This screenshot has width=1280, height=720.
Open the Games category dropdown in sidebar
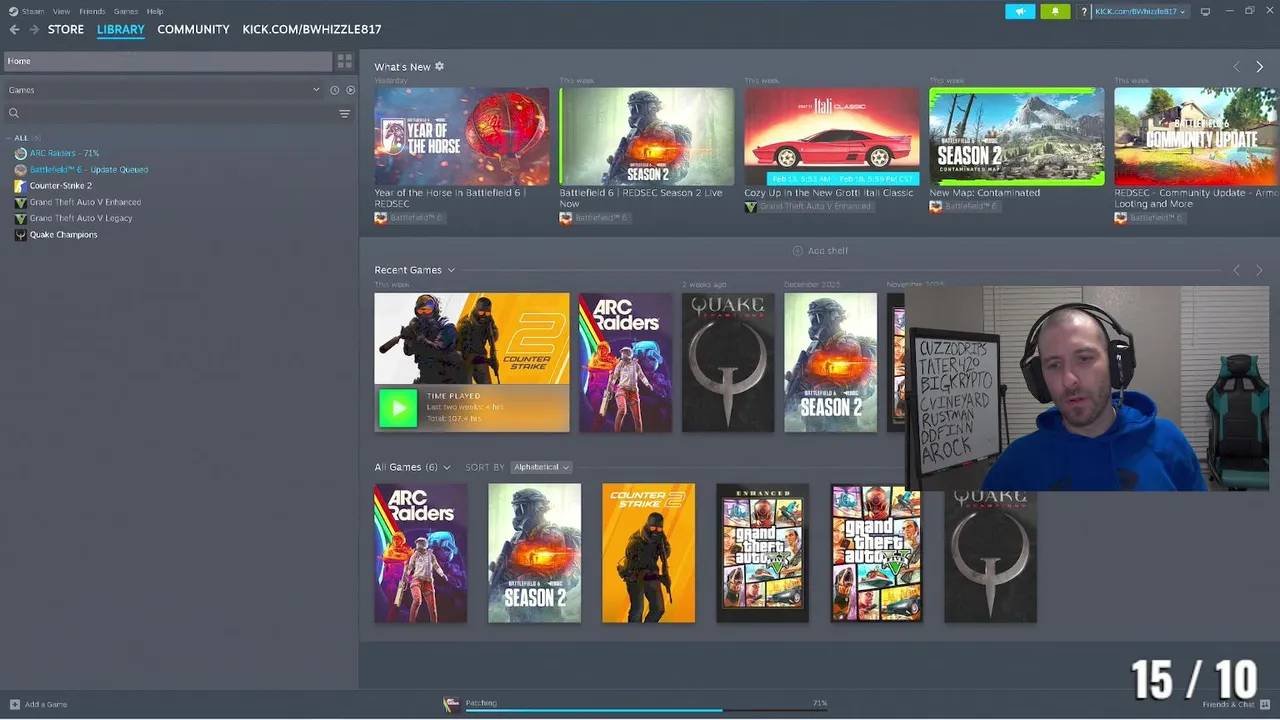click(x=316, y=90)
